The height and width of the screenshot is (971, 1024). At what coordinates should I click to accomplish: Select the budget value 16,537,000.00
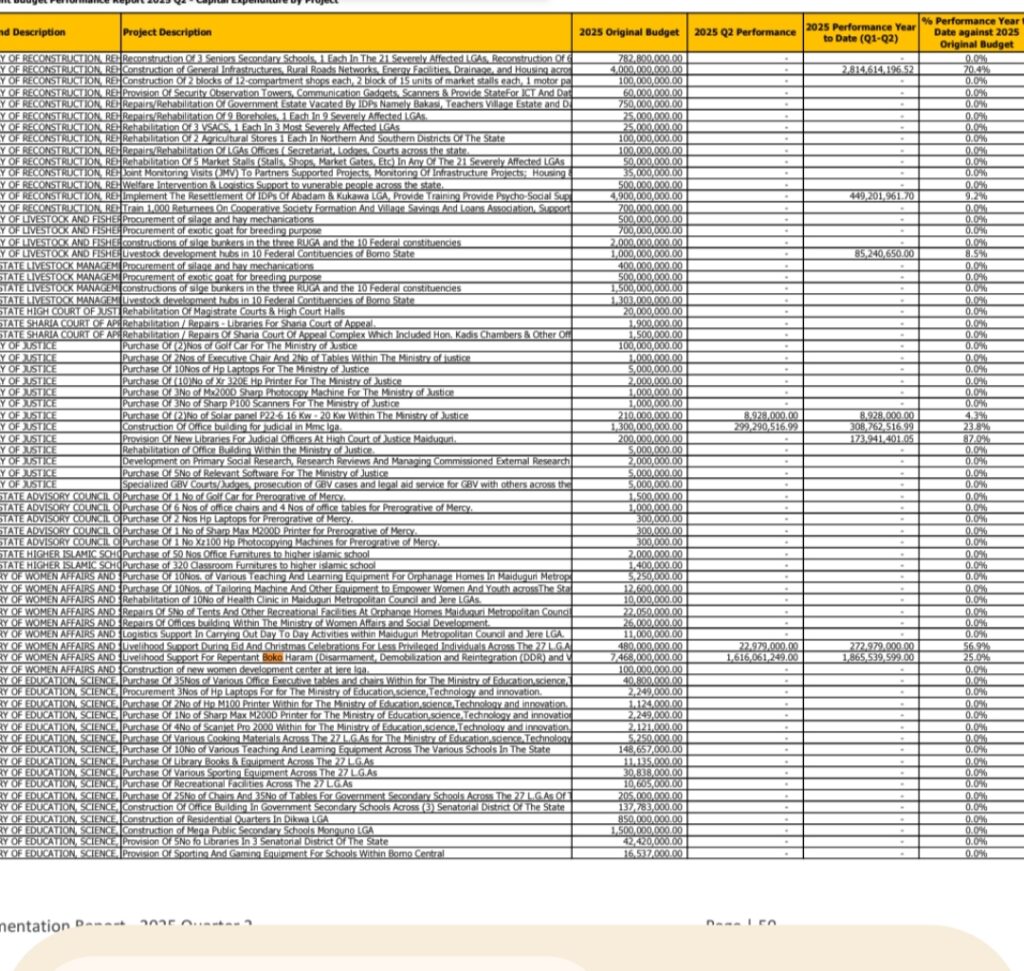click(x=653, y=853)
